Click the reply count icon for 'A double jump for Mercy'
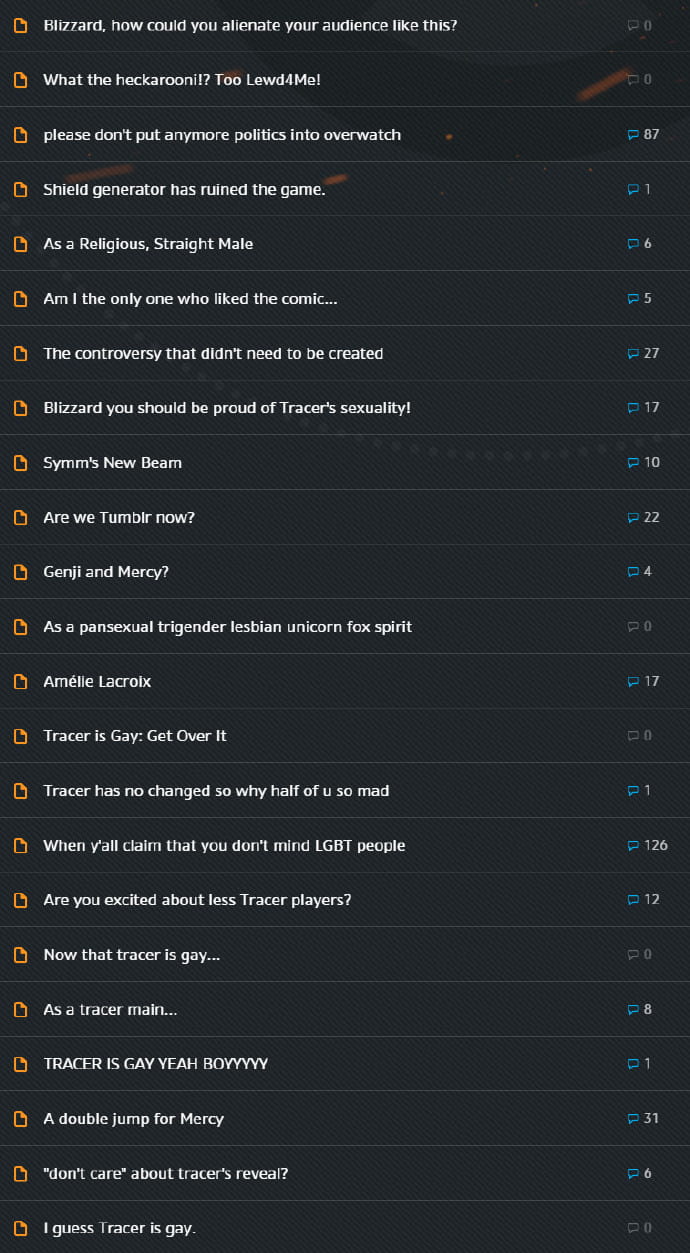Screen dimensions: 690x1253 633,1118
